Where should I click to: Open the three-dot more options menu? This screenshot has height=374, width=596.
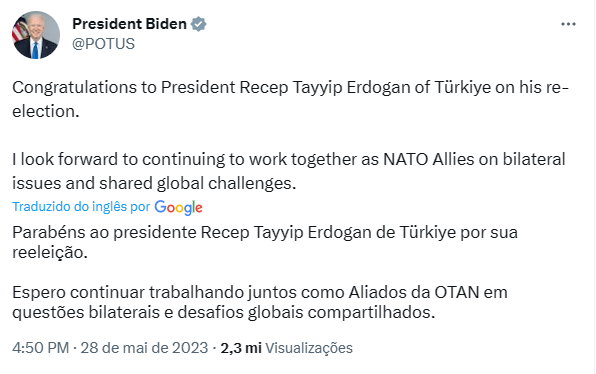click(568, 24)
